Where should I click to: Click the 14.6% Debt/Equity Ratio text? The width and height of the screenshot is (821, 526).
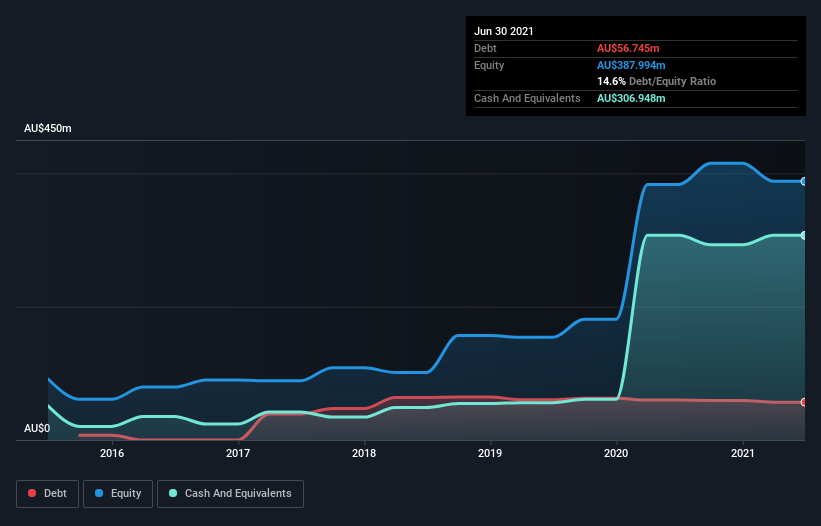[x=657, y=82]
